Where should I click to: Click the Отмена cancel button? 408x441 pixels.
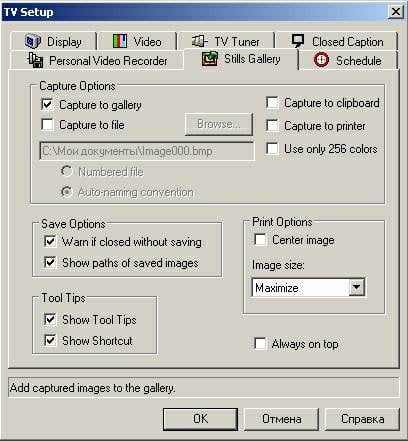pos(281,419)
